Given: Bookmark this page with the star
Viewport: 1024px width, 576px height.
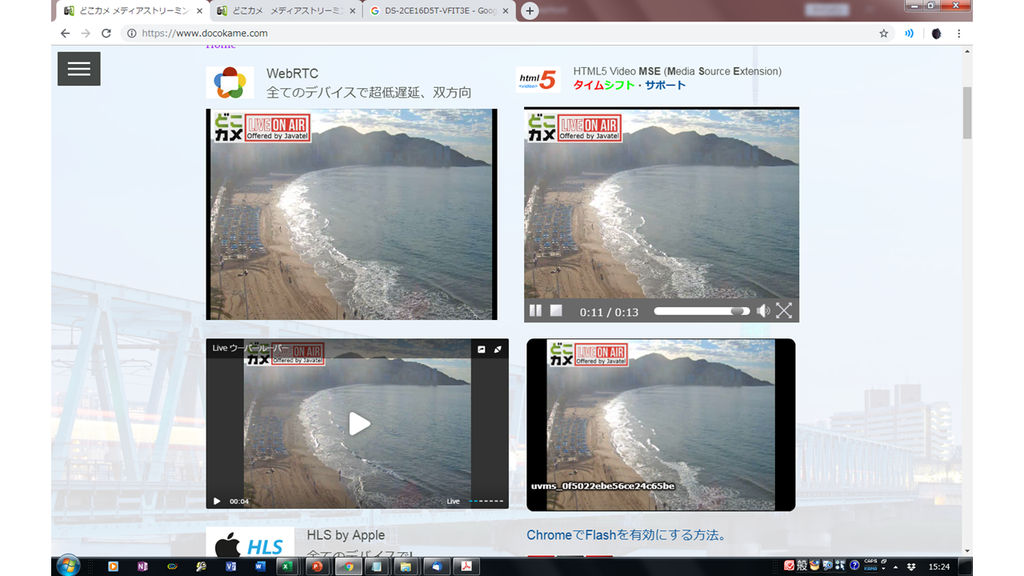Looking at the screenshot, I should [x=884, y=33].
